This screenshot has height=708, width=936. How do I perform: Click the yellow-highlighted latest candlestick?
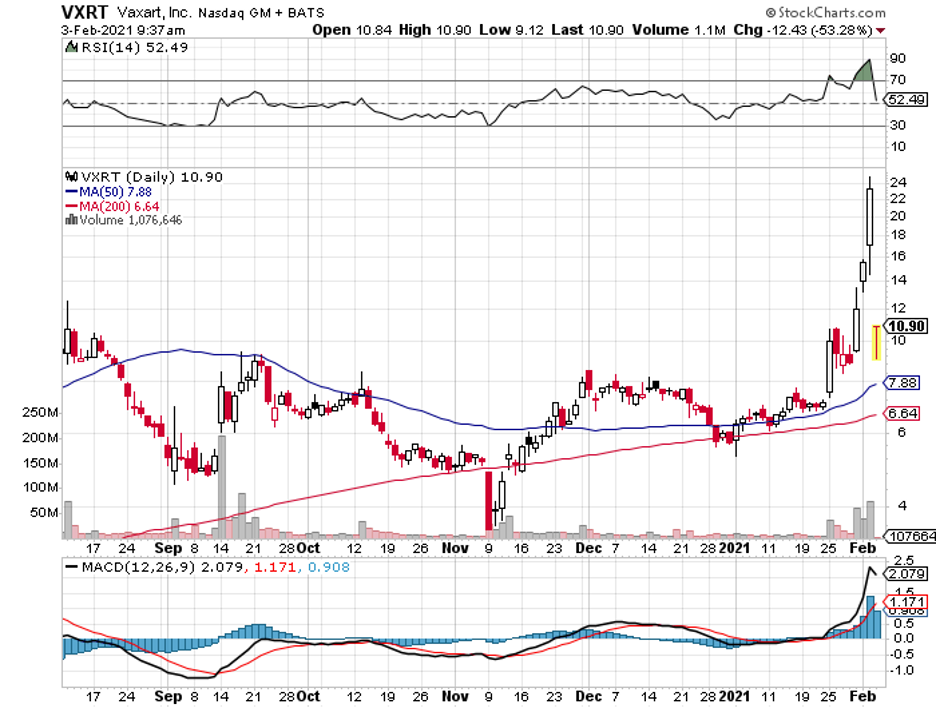(x=876, y=343)
